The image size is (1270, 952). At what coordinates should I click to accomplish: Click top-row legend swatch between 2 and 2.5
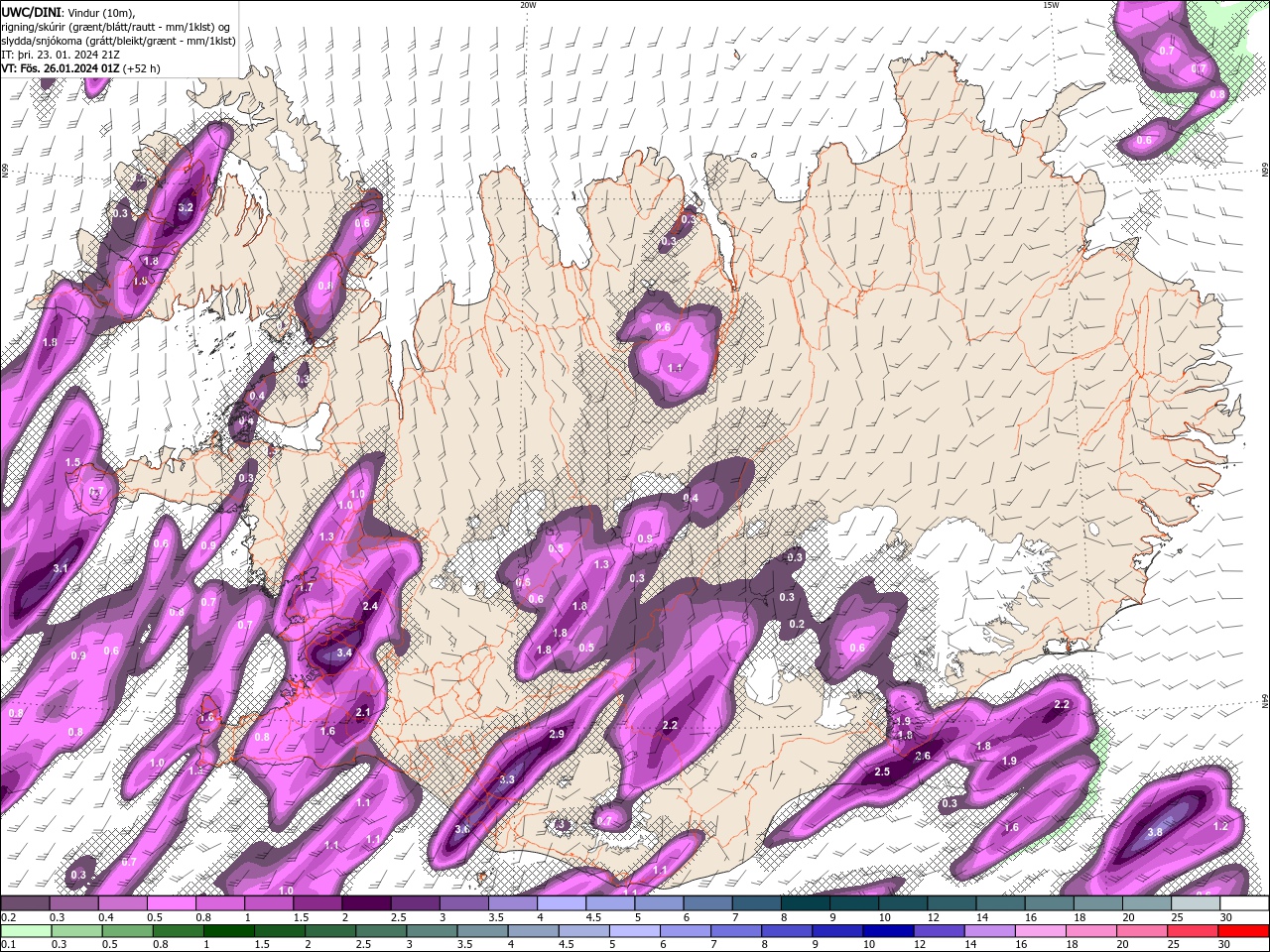click(x=366, y=903)
